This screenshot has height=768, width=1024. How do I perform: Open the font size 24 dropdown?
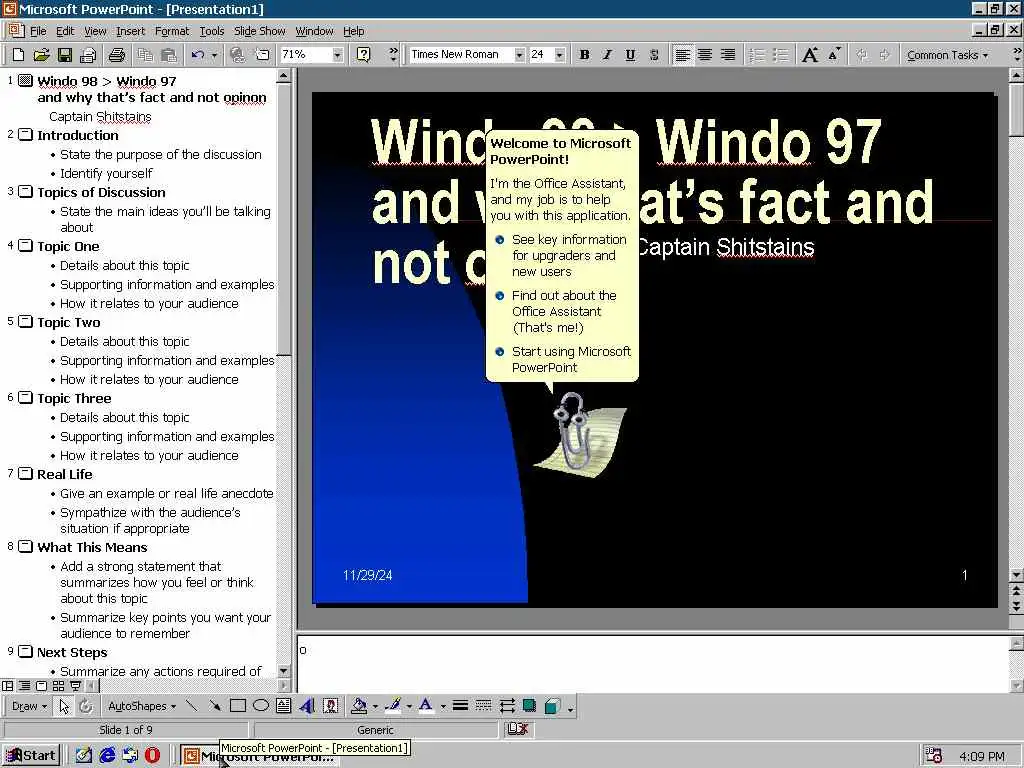560,55
